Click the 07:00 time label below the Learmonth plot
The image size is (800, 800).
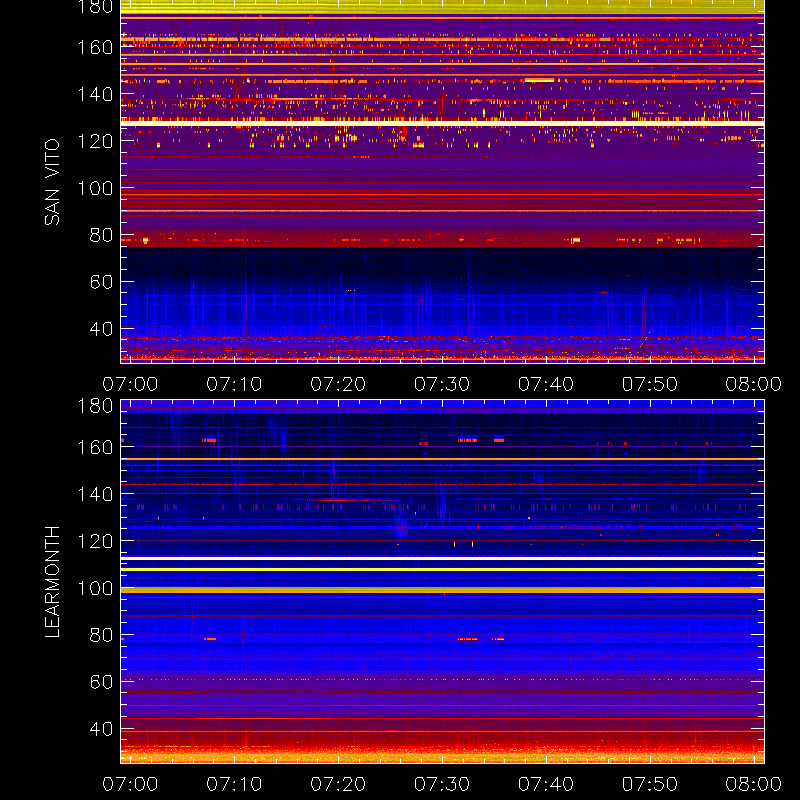click(130, 784)
